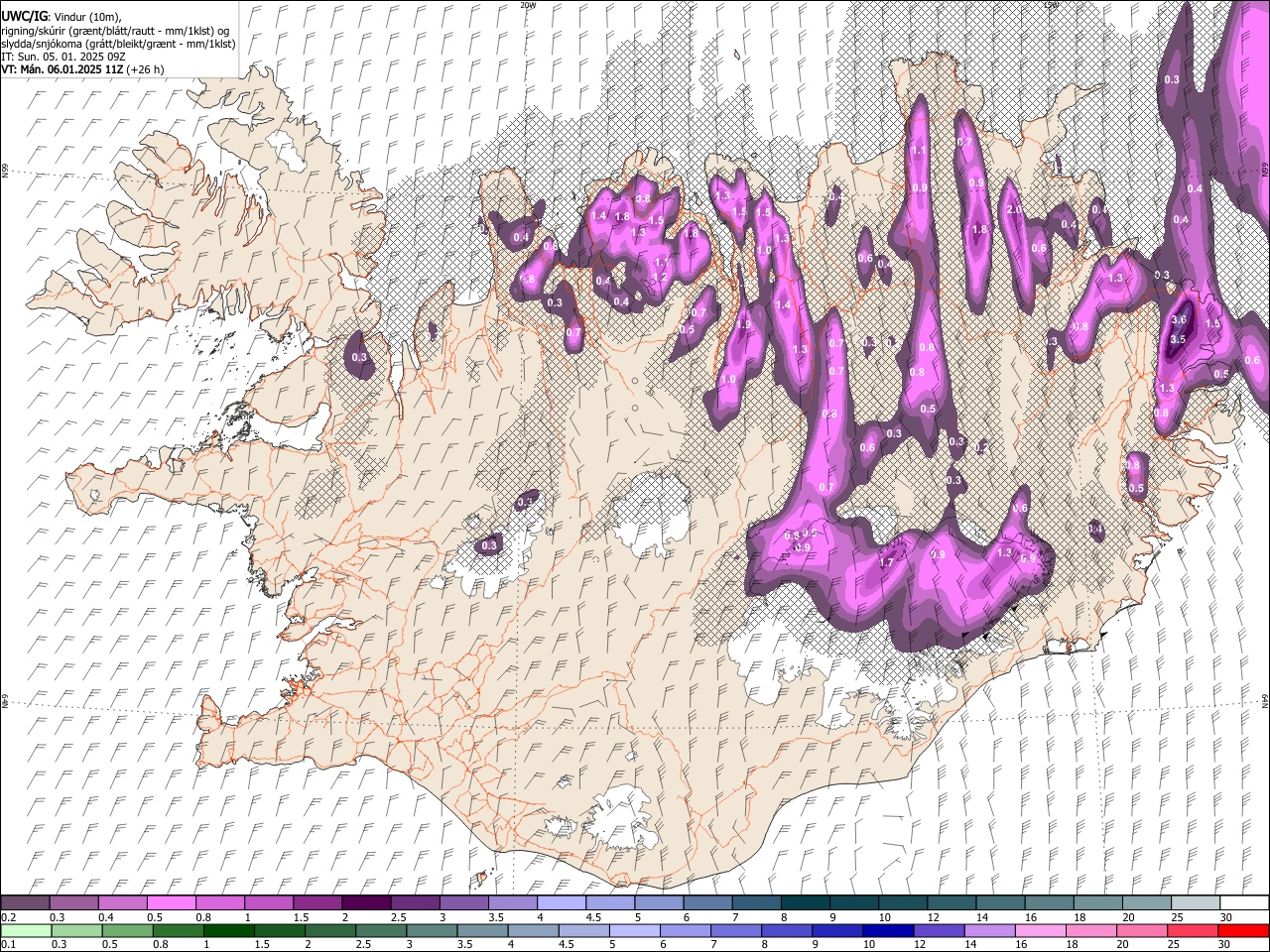Pick the 3–3.5 swatch in the top legend row
1270x952 pixels.
point(462,903)
